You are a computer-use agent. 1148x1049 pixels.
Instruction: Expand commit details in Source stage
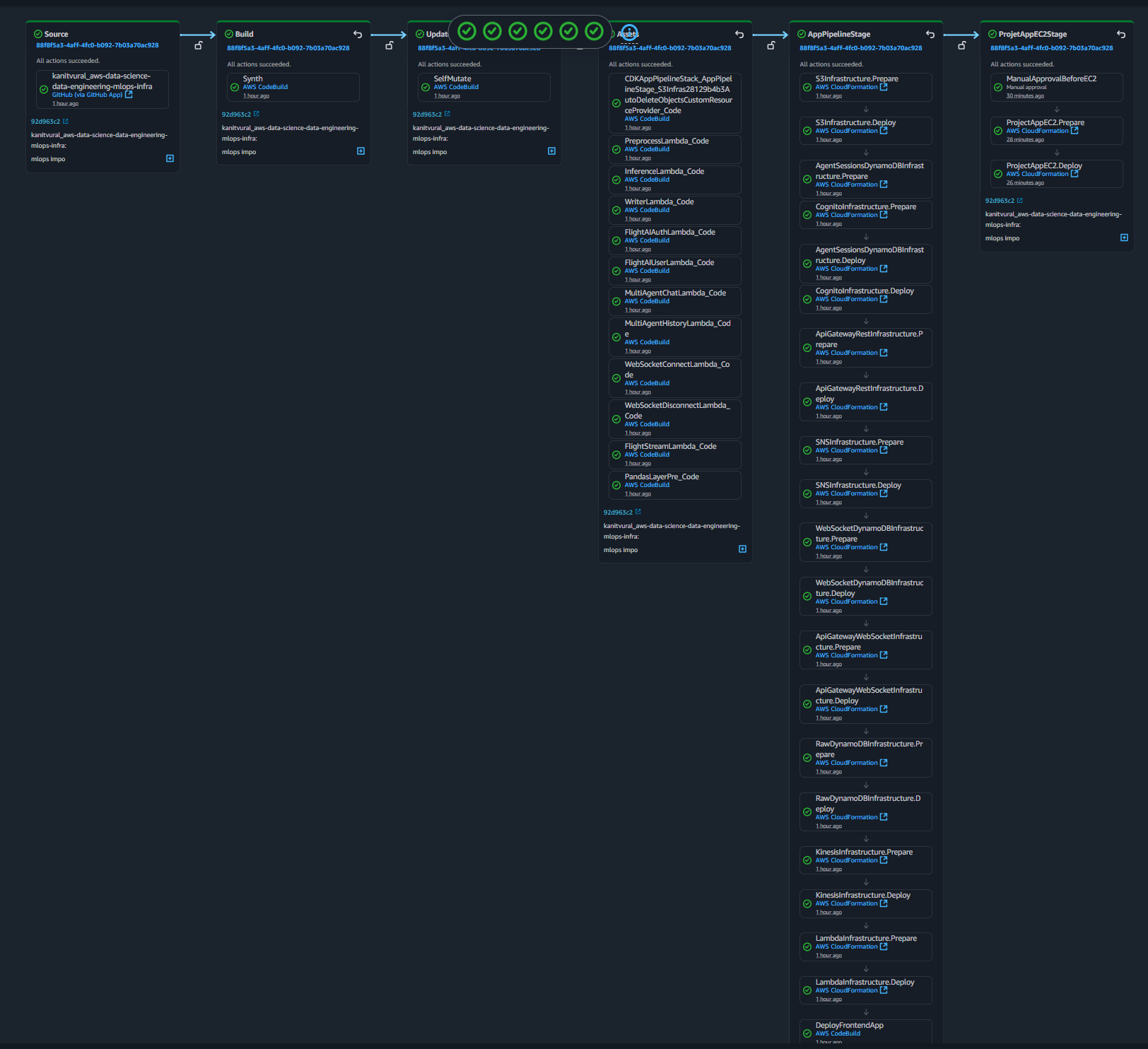[170, 158]
